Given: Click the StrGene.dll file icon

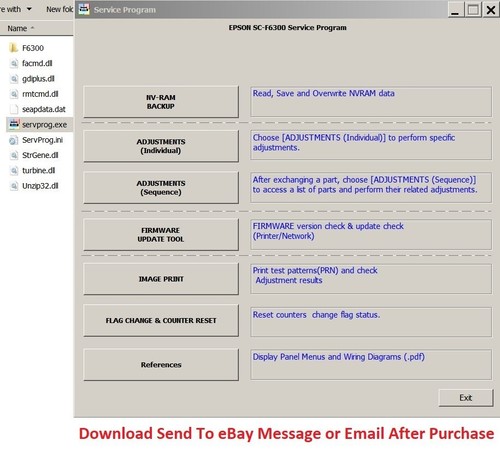Looking at the screenshot, I should tap(14, 155).
